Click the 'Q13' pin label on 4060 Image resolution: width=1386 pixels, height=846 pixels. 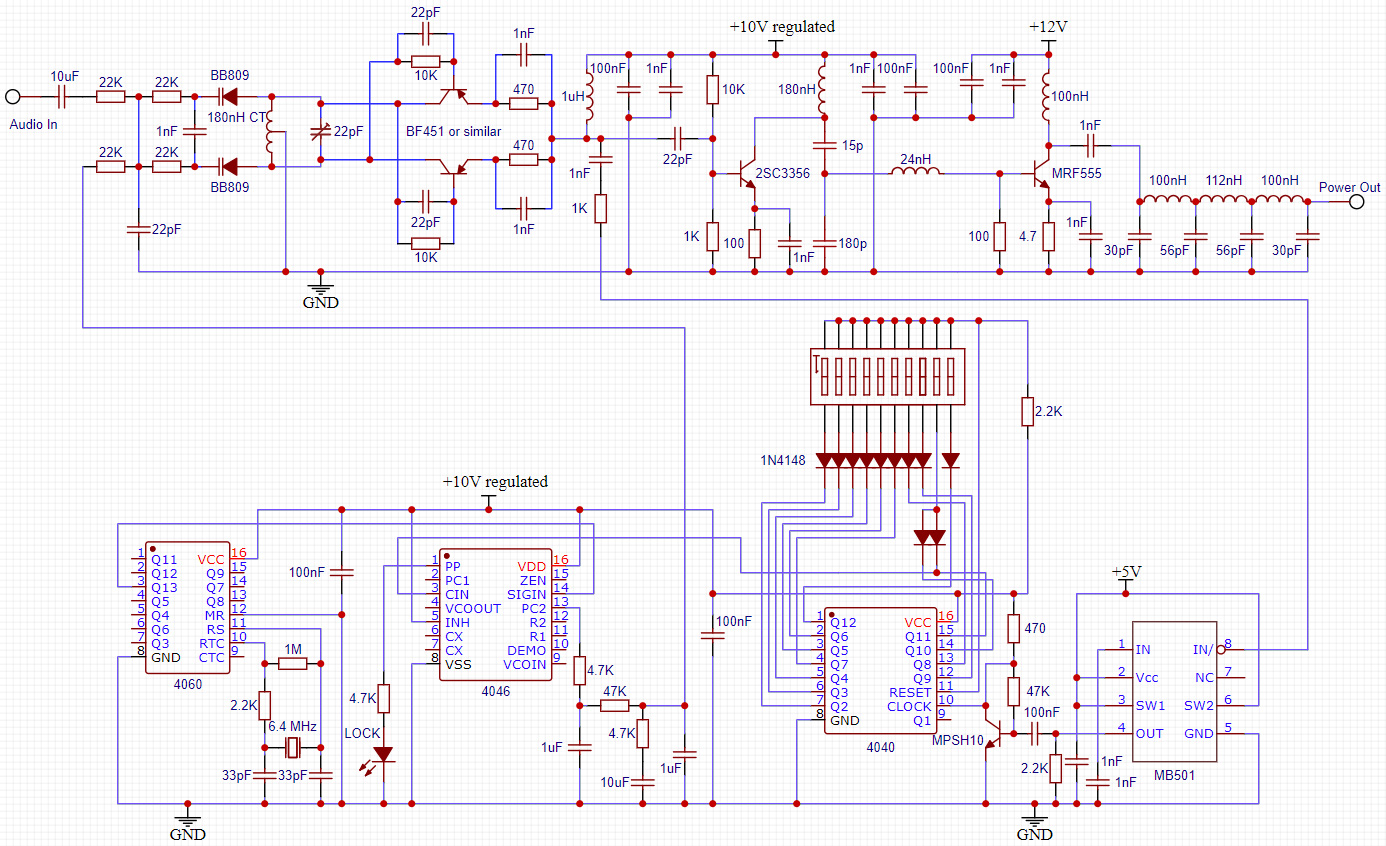[165, 587]
